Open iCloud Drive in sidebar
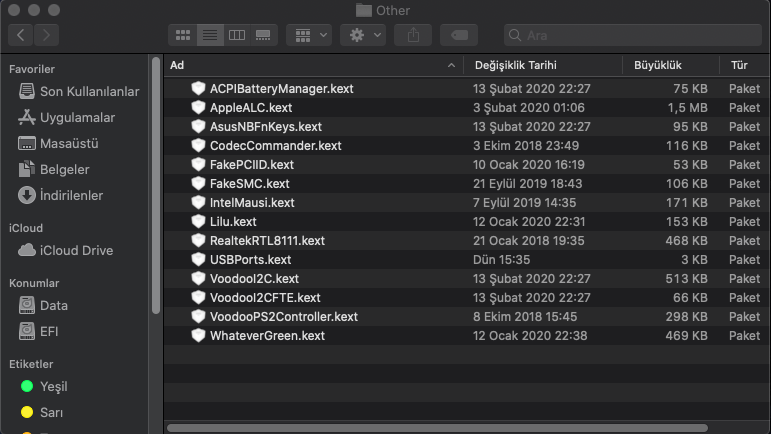This screenshot has height=434, width=771. (76, 250)
